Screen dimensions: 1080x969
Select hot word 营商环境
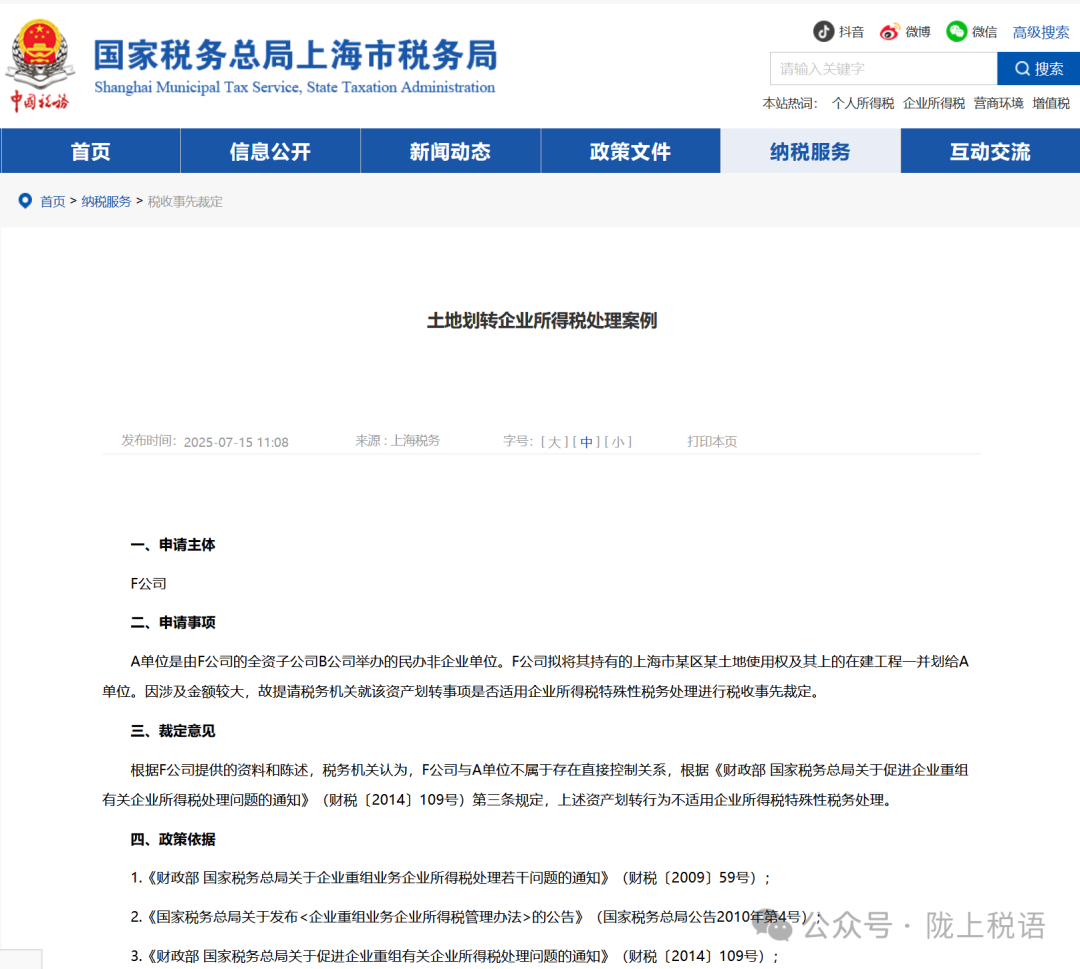[998, 103]
